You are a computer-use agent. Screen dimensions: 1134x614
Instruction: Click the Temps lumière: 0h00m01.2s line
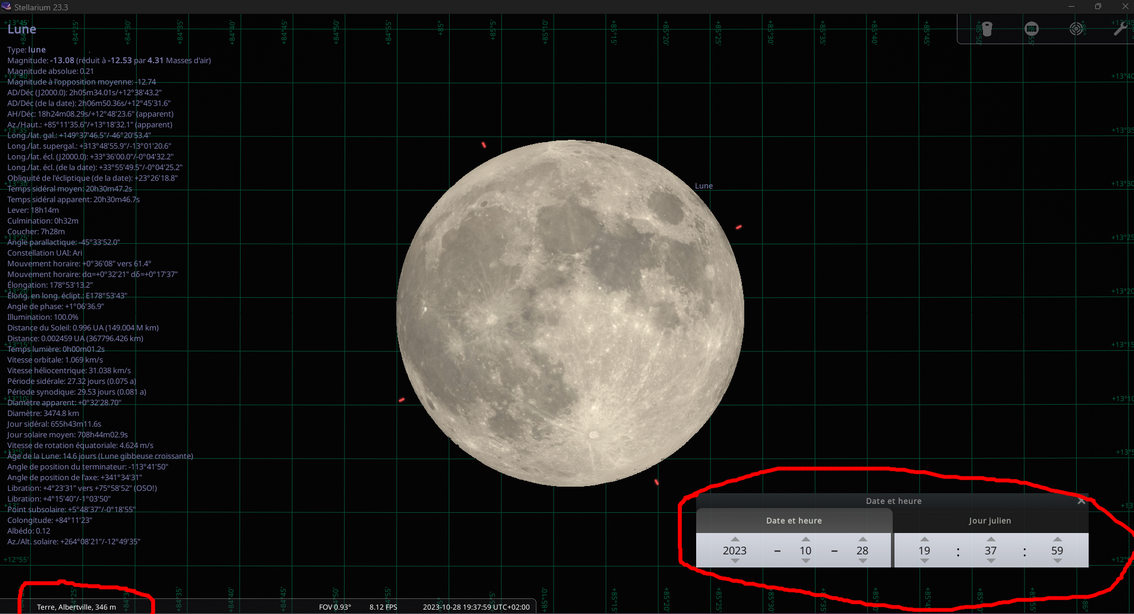tap(56, 349)
